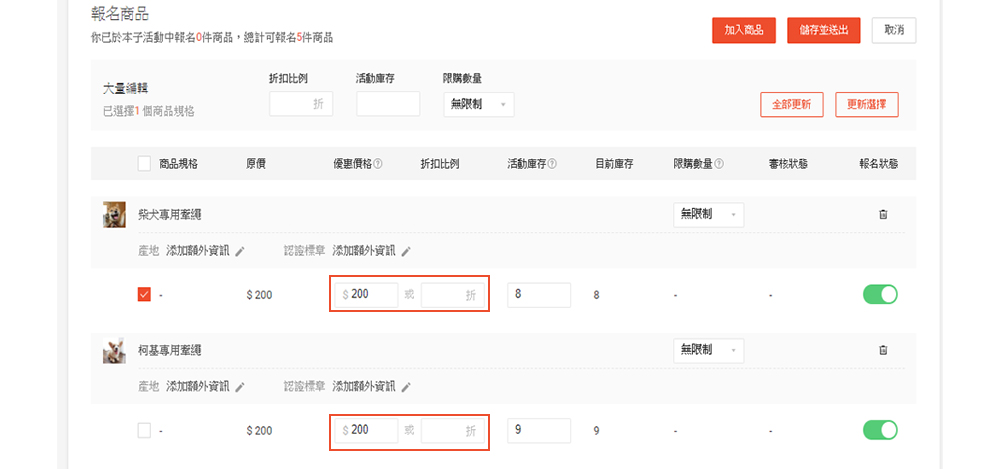Open 限購數量 dropdown for 柯基專用牽繩
This screenshot has height=469, width=1000.
[709, 350]
